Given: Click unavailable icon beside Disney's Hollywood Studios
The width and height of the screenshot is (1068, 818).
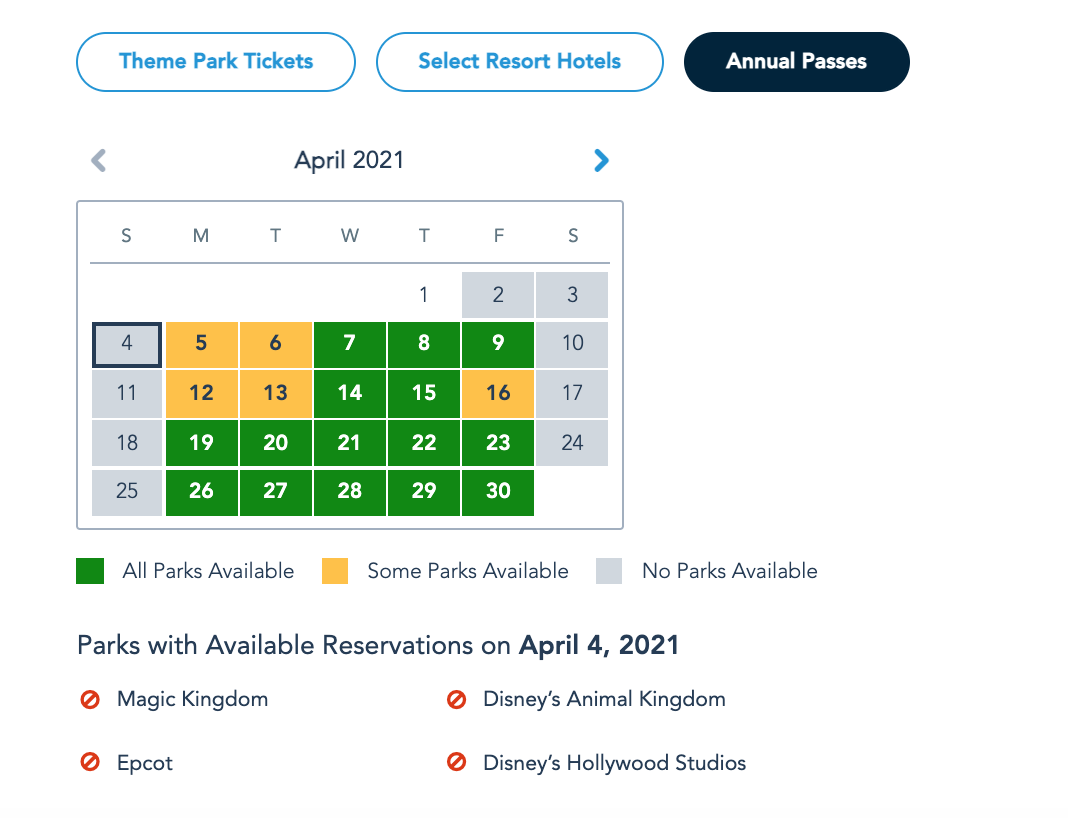Looking at the screenshot, I should pyautogui.click(x=457, y=763).
